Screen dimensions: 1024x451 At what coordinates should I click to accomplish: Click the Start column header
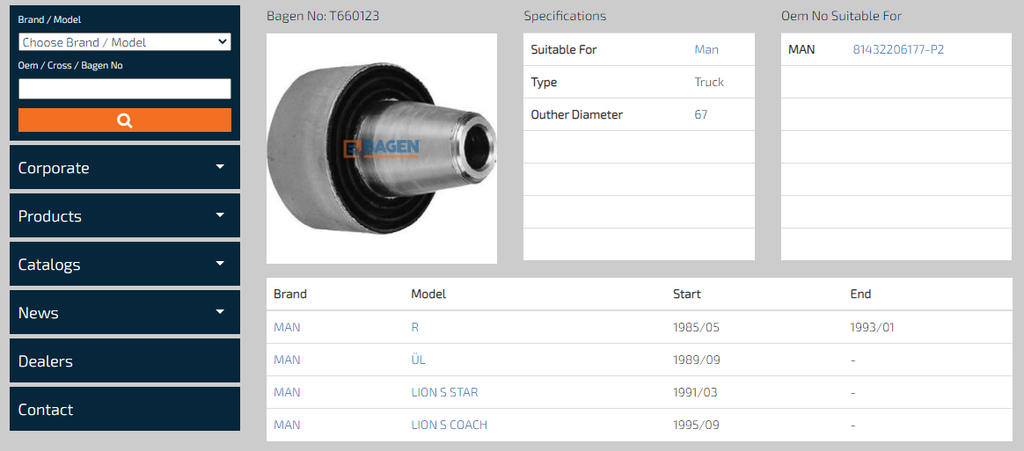tap(687, 294)
